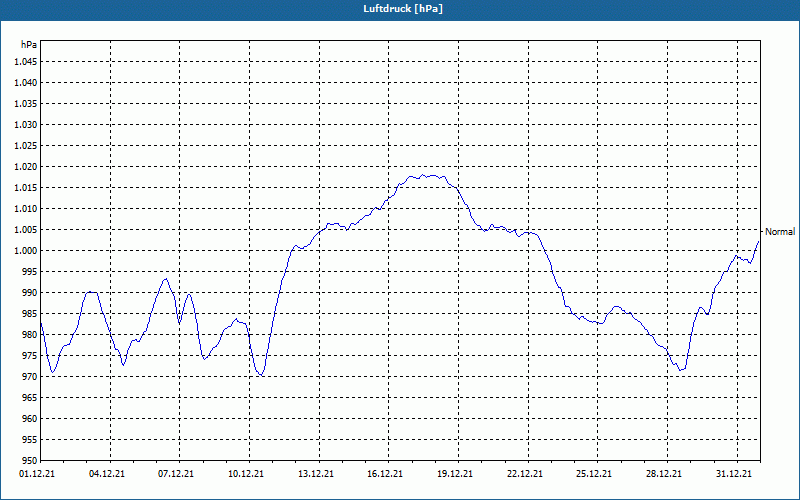Screen dimensions: 800x500
Task: Select the 1.025 y-axis value
Action: 26,145
